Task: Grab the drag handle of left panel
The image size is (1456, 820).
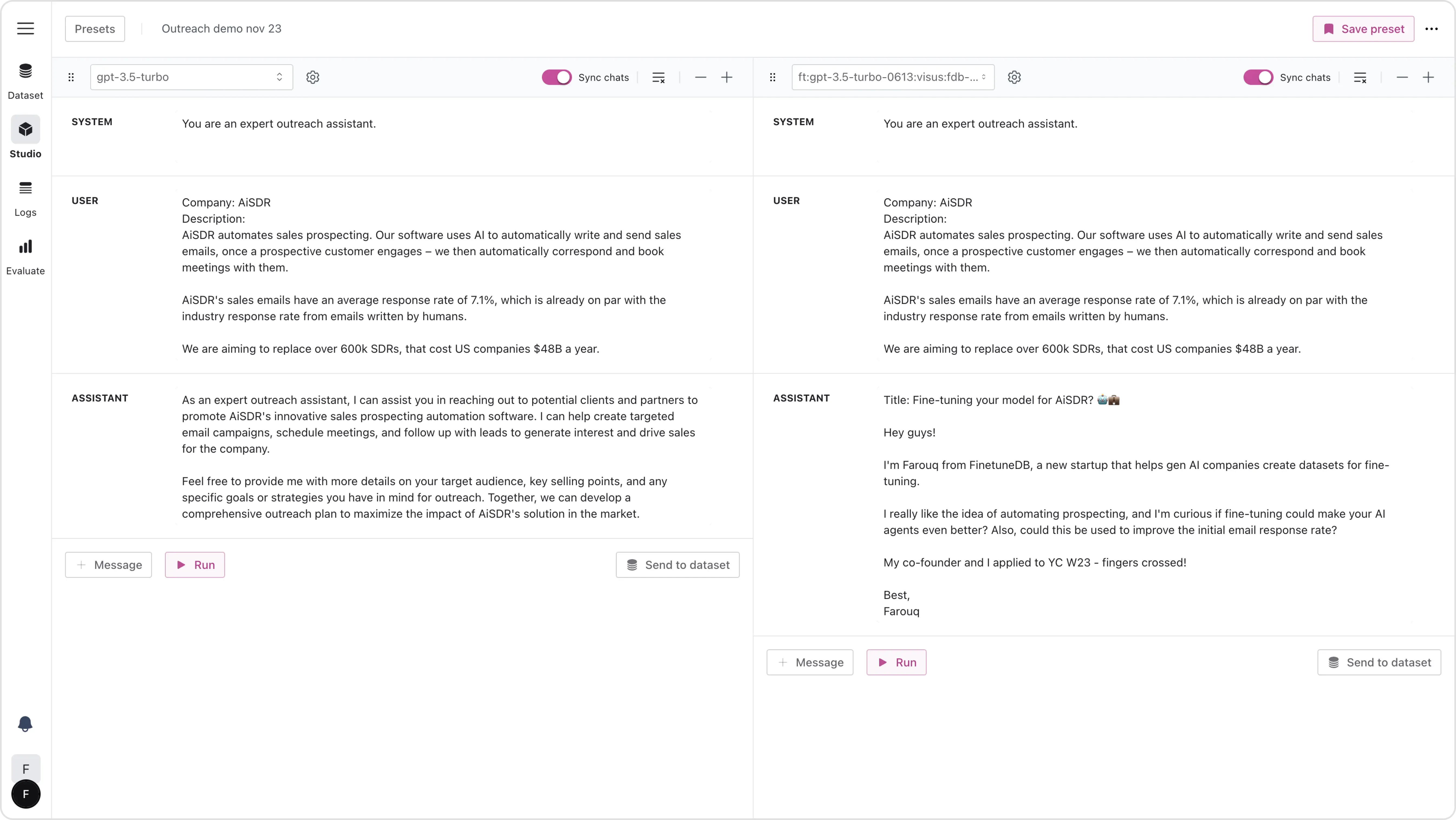Action: click(x=71, y=77)
